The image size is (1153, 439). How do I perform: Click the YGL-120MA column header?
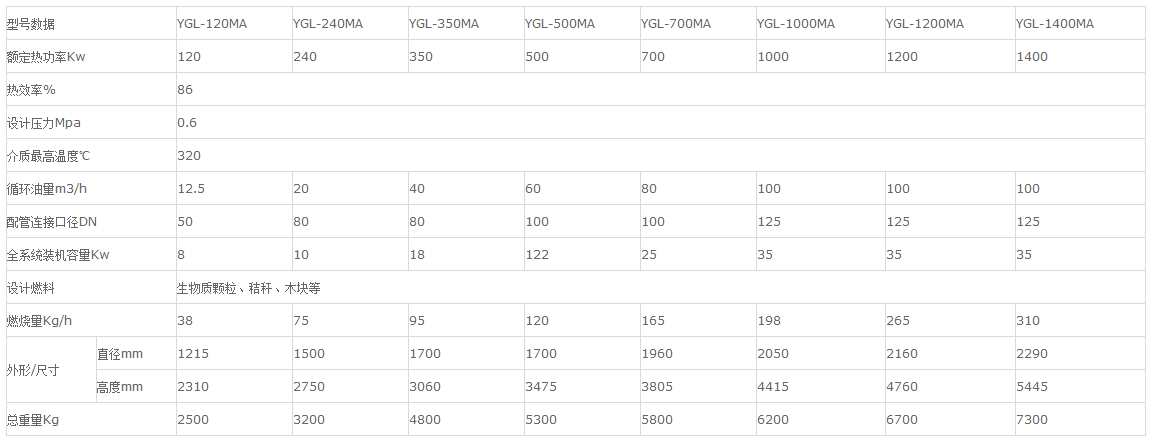click(x=212, y=23)
